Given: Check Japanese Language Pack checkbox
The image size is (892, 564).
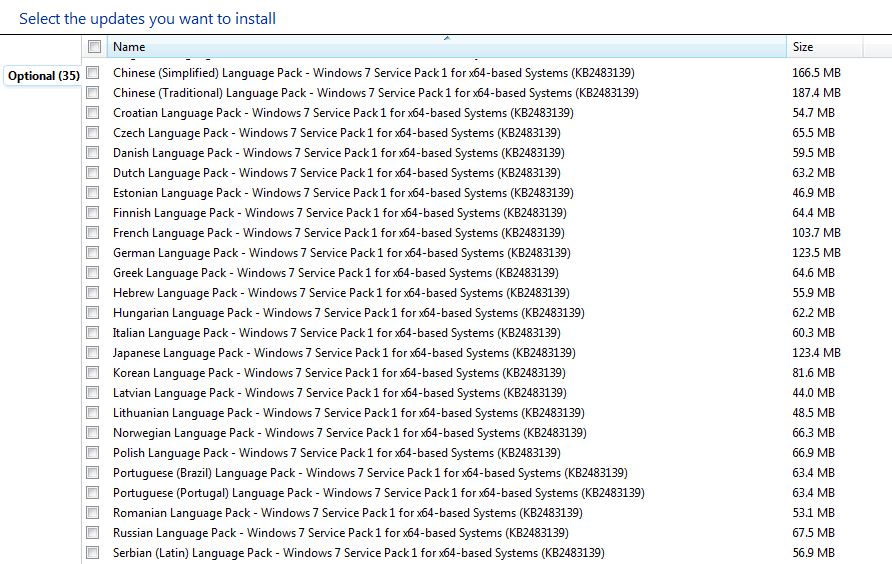Looking at the screenshot, I should pos(93,352).
